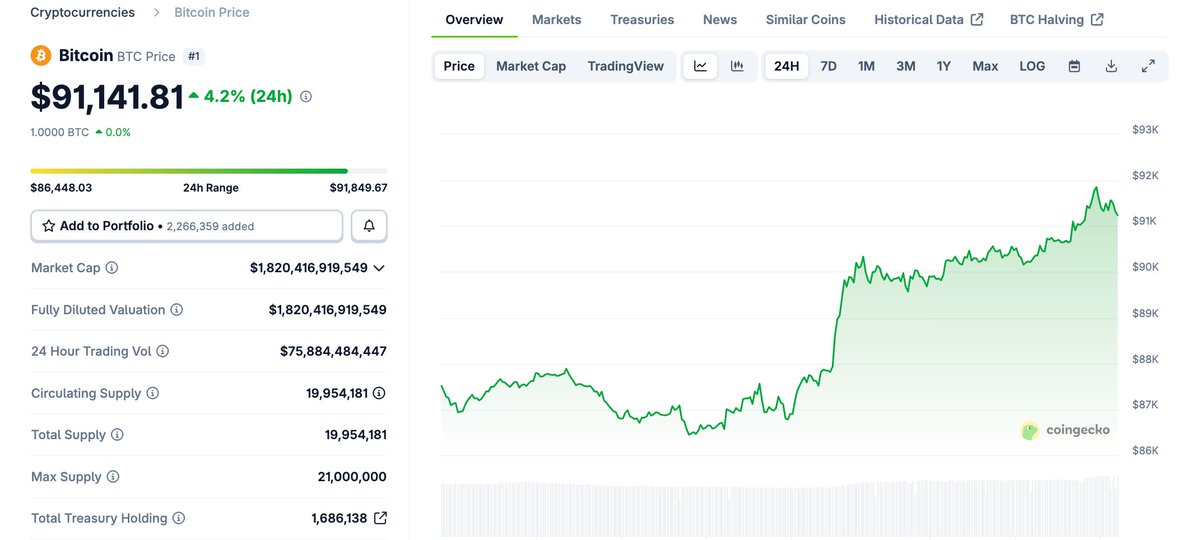Toggle the LOG scale on chart

1032,66
